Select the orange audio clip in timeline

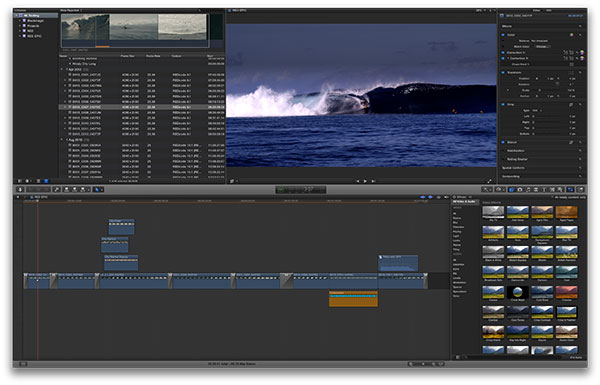click(353, 299)
